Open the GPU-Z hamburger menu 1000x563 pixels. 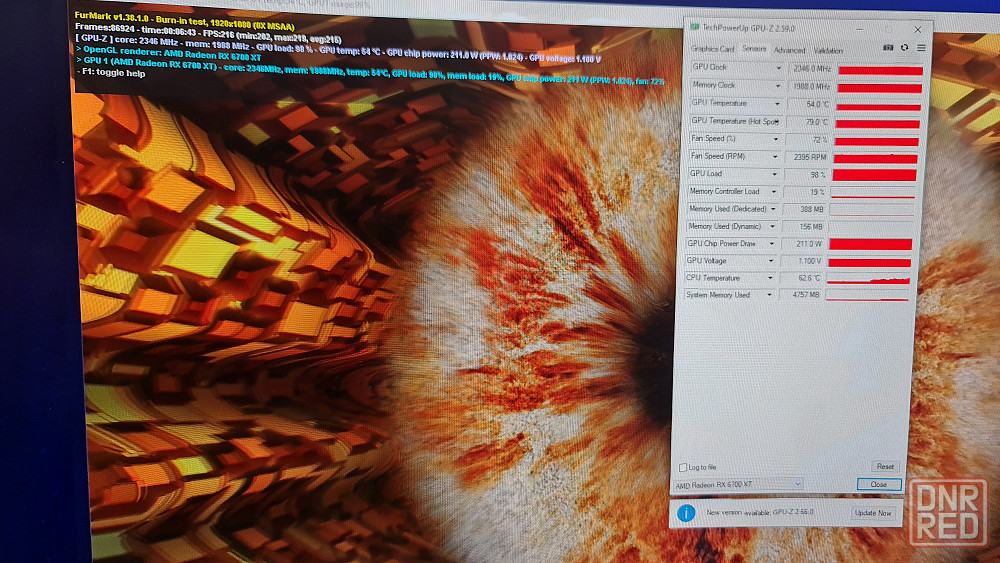pyautogui.click(x=922, y=48)
